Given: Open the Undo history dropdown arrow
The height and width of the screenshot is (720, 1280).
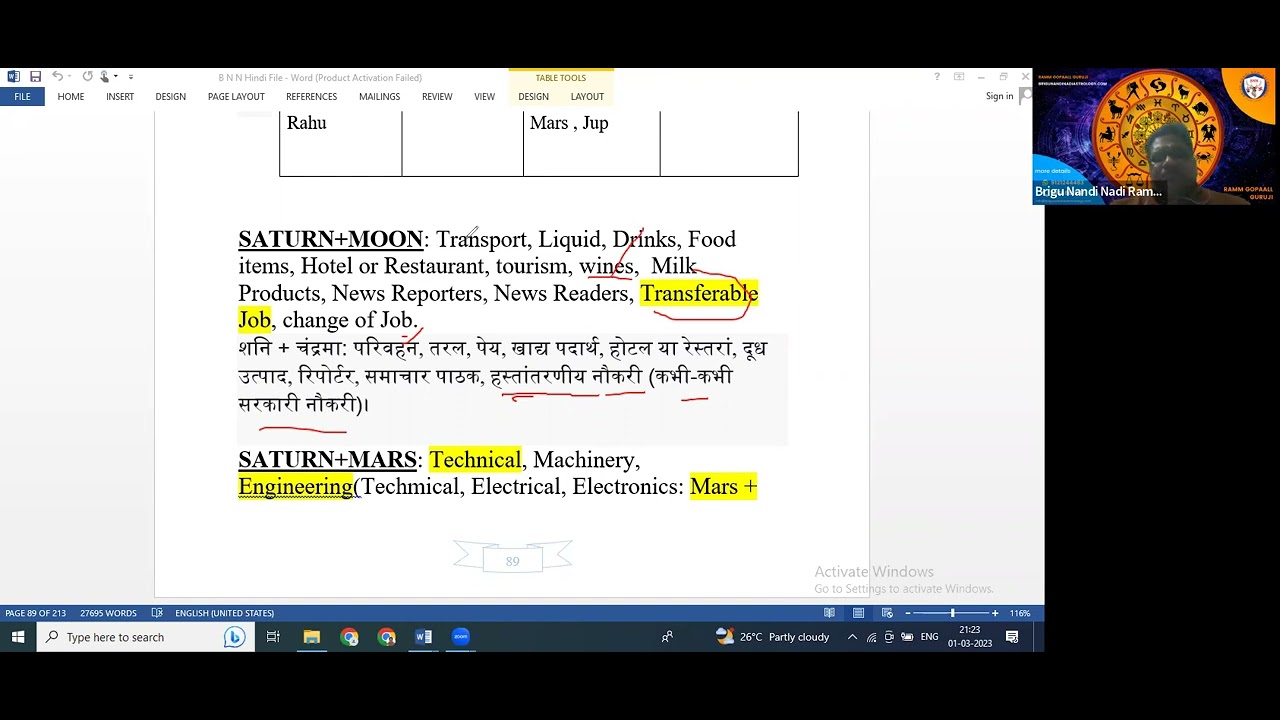Looking at the screenshot, I should pos(69,77).
